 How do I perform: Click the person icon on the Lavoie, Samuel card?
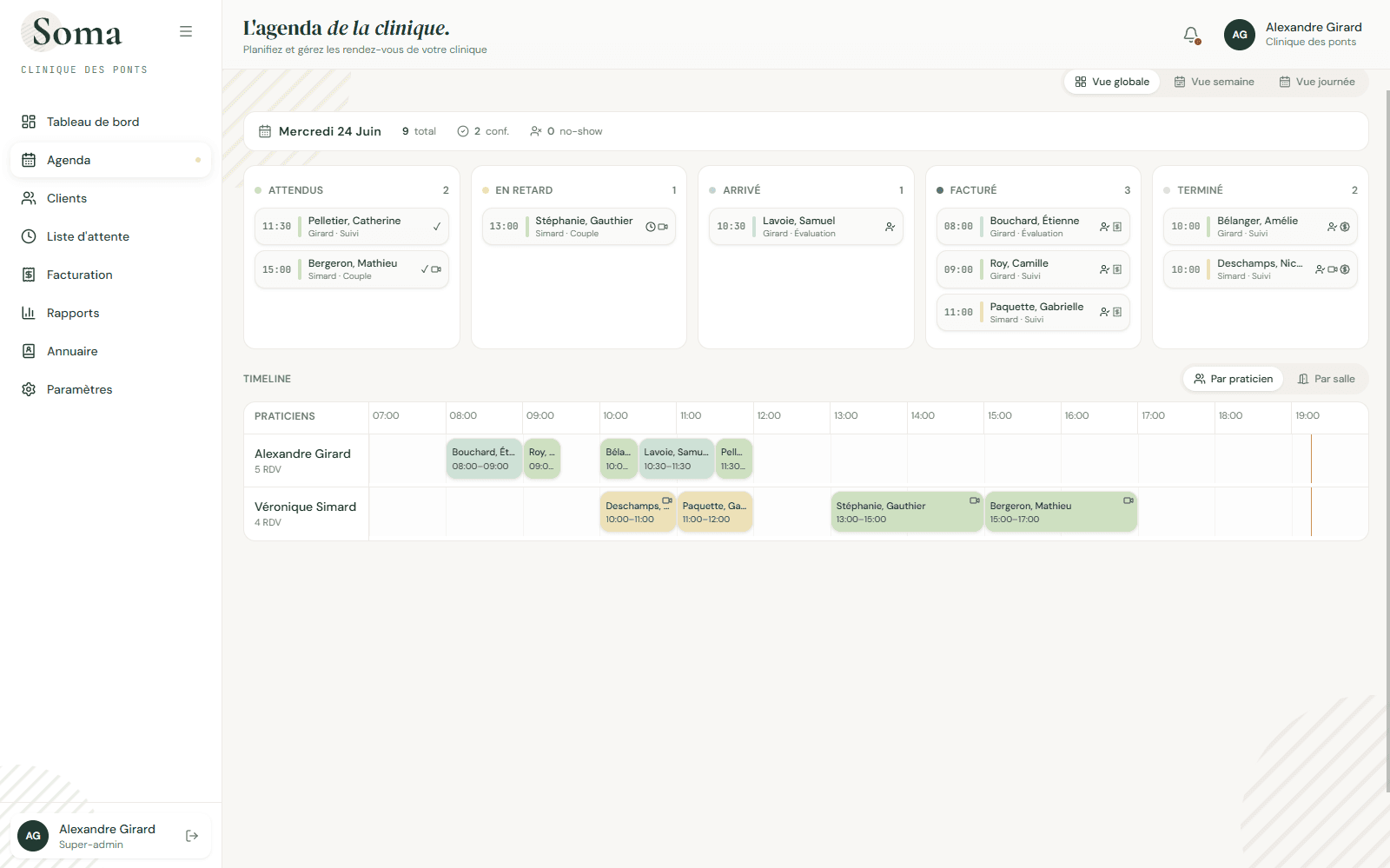pos(890,227)
